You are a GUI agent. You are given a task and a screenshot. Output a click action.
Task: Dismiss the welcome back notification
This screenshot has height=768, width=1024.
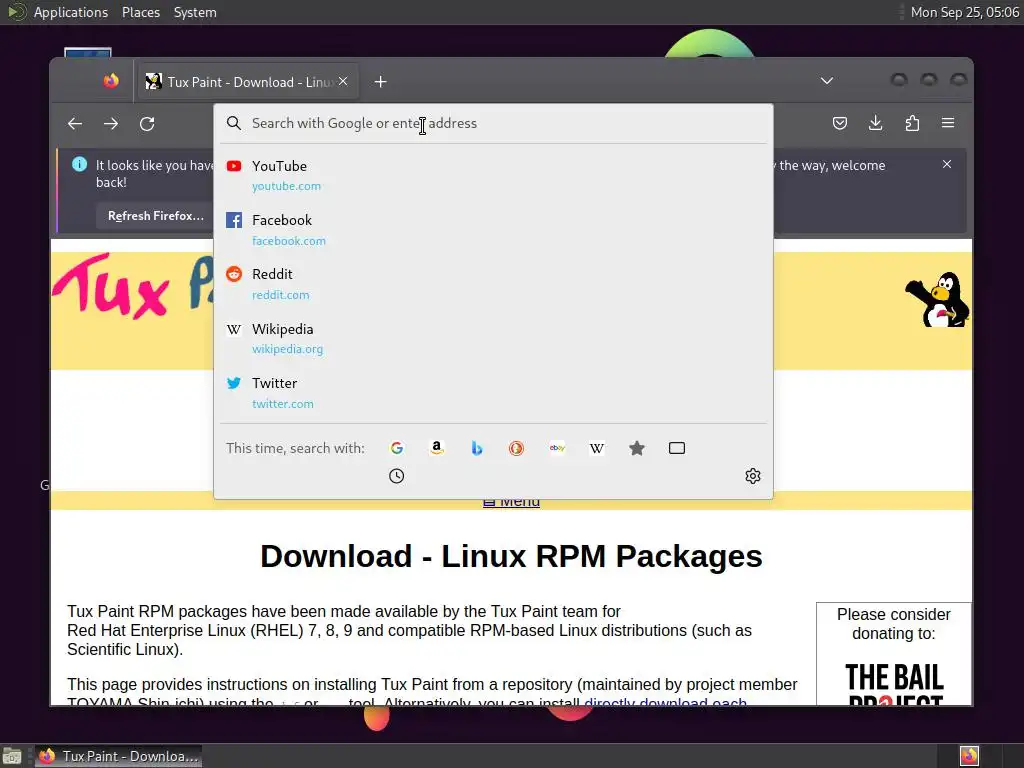pyautogui.click(x=947, y=165)
